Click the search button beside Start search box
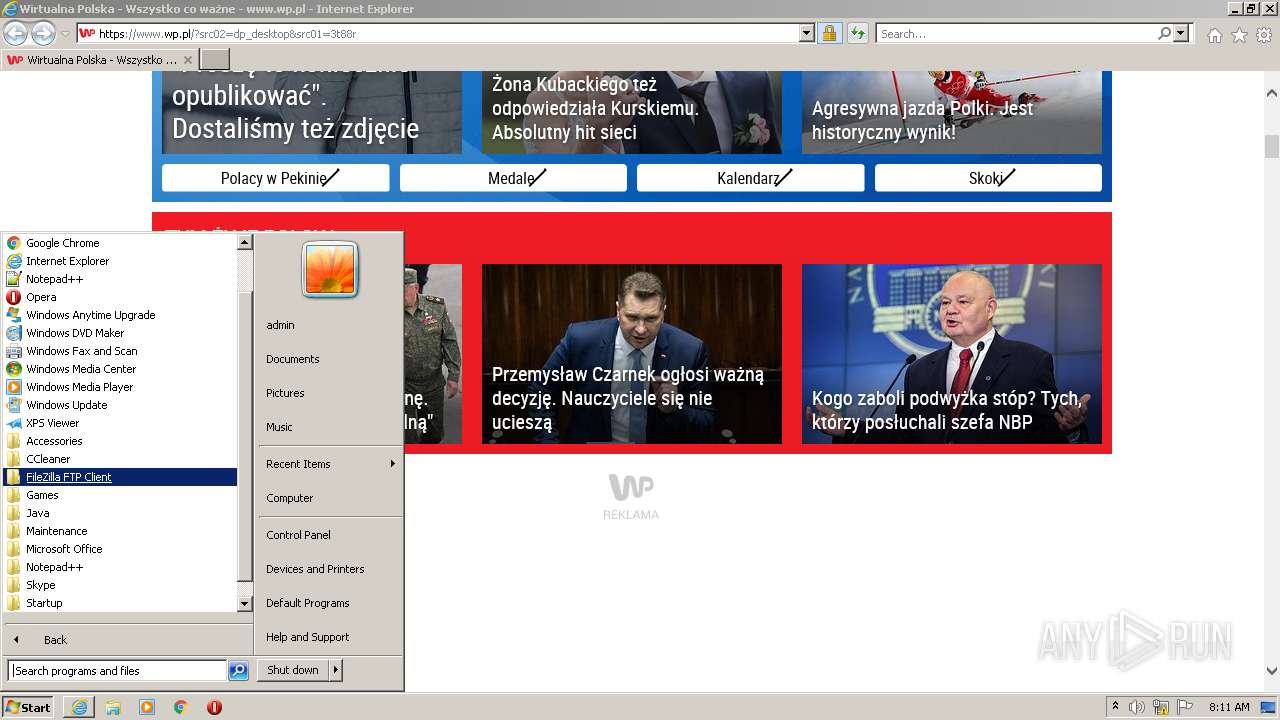This screenshot has width=1280, height=720. click(x=238, y=671)
